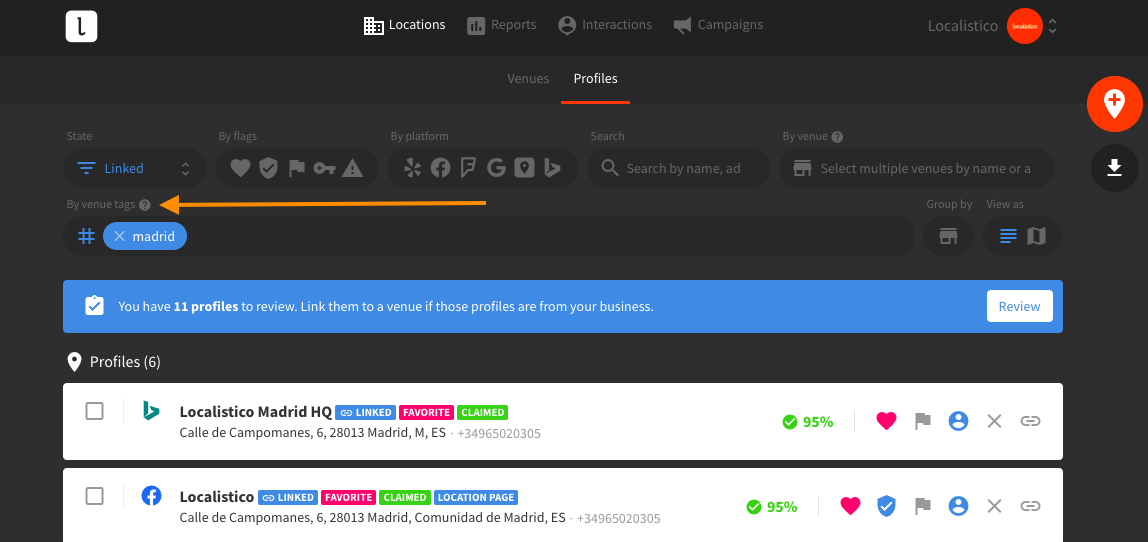Filter by flagged profiles flag icon
Screen dimensions: 1148x542
(297, 168)
